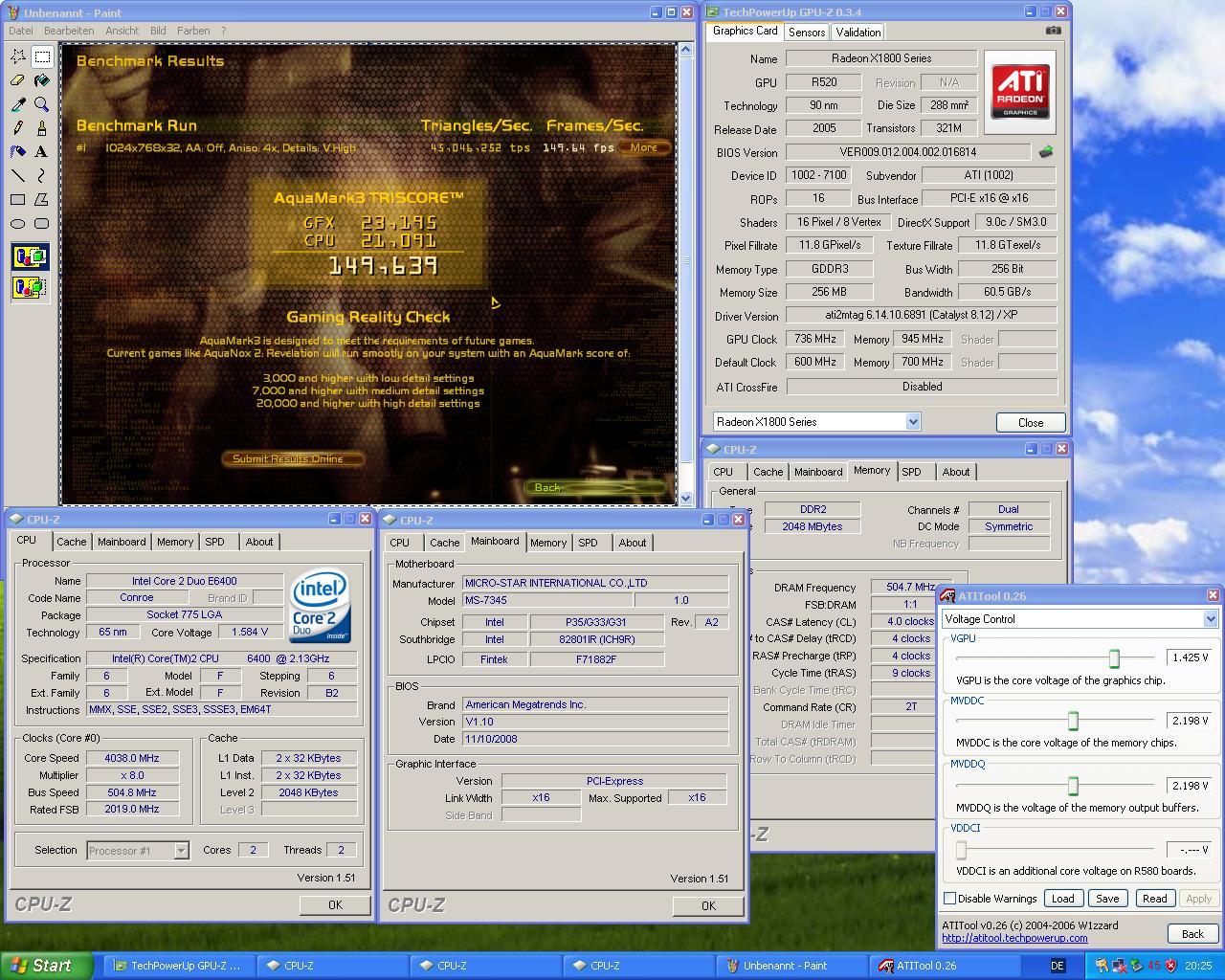
Task: Click the Safely Remove Hardware tray icon
Action: click(x=1136, y=966)
